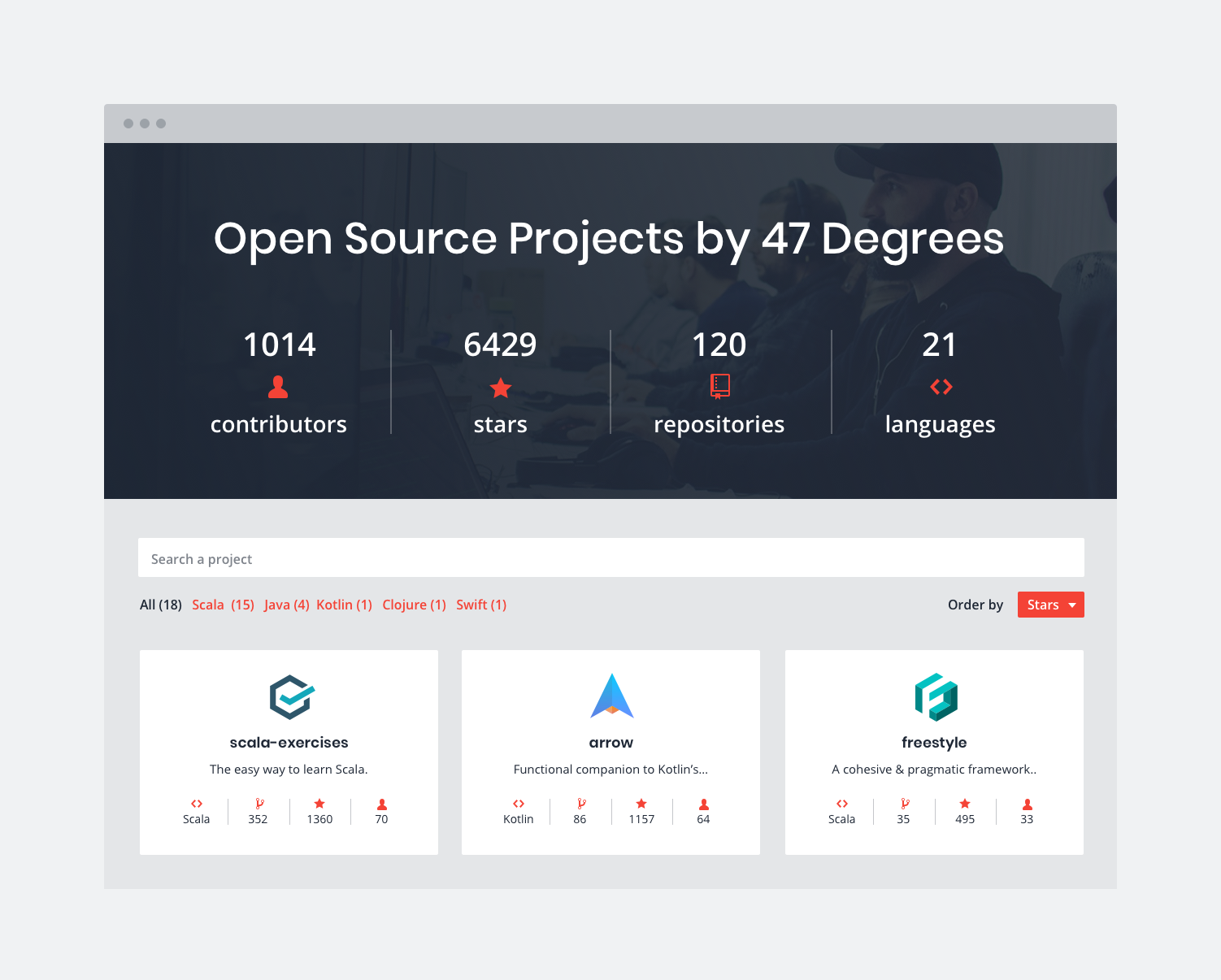Click the contributors icon on freestyle card

click(x=1027, y=804)
